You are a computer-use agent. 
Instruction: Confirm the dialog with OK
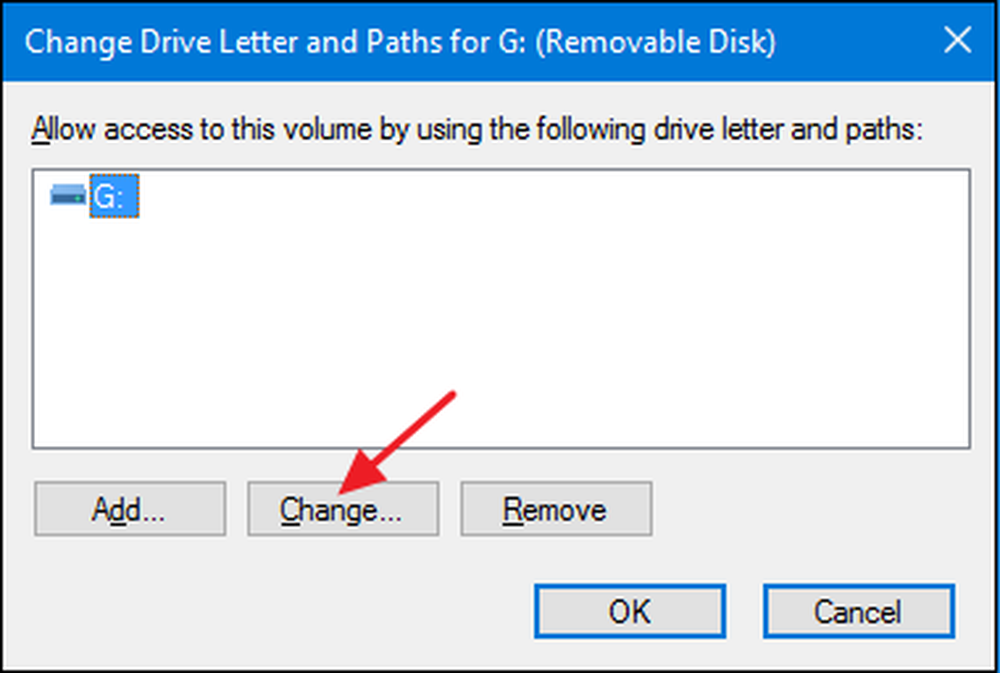630,611
